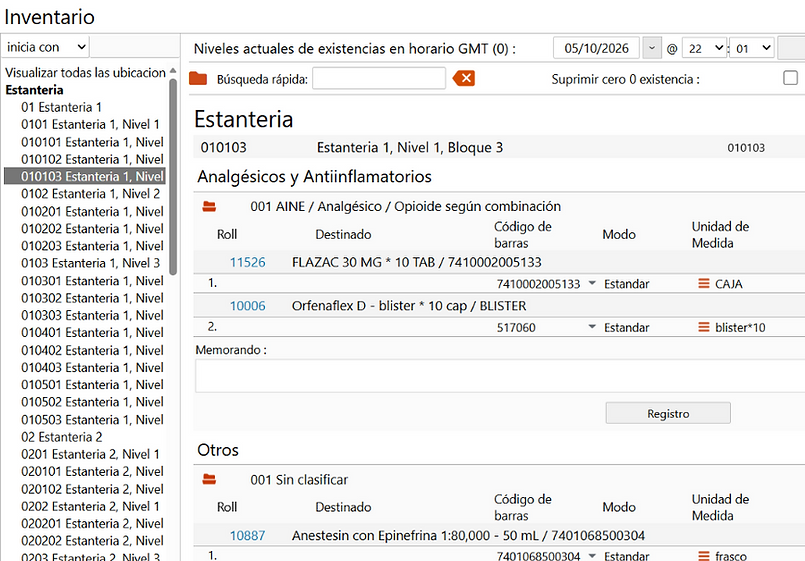Select 'Visualizar todas las ubicacion' in the tree
The width and height of the screenshot is (805, 561).
click(x=85, y=72)
